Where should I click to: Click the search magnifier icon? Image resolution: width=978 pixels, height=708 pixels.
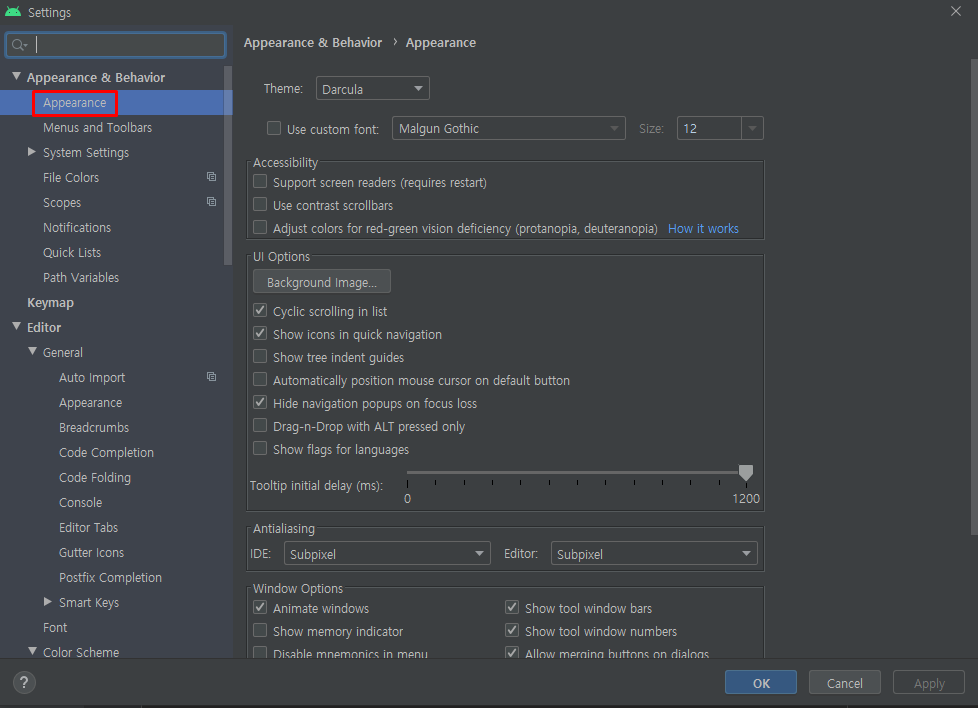pos(19,45)
